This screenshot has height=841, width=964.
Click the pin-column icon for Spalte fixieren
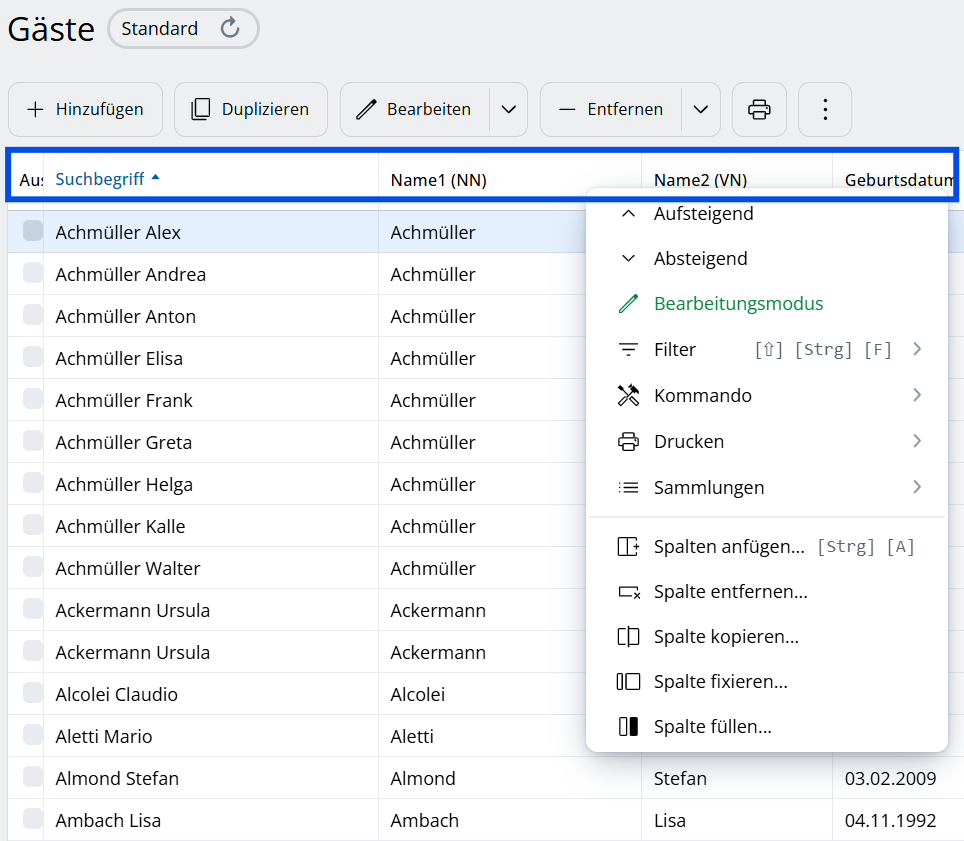coord(628,682)
